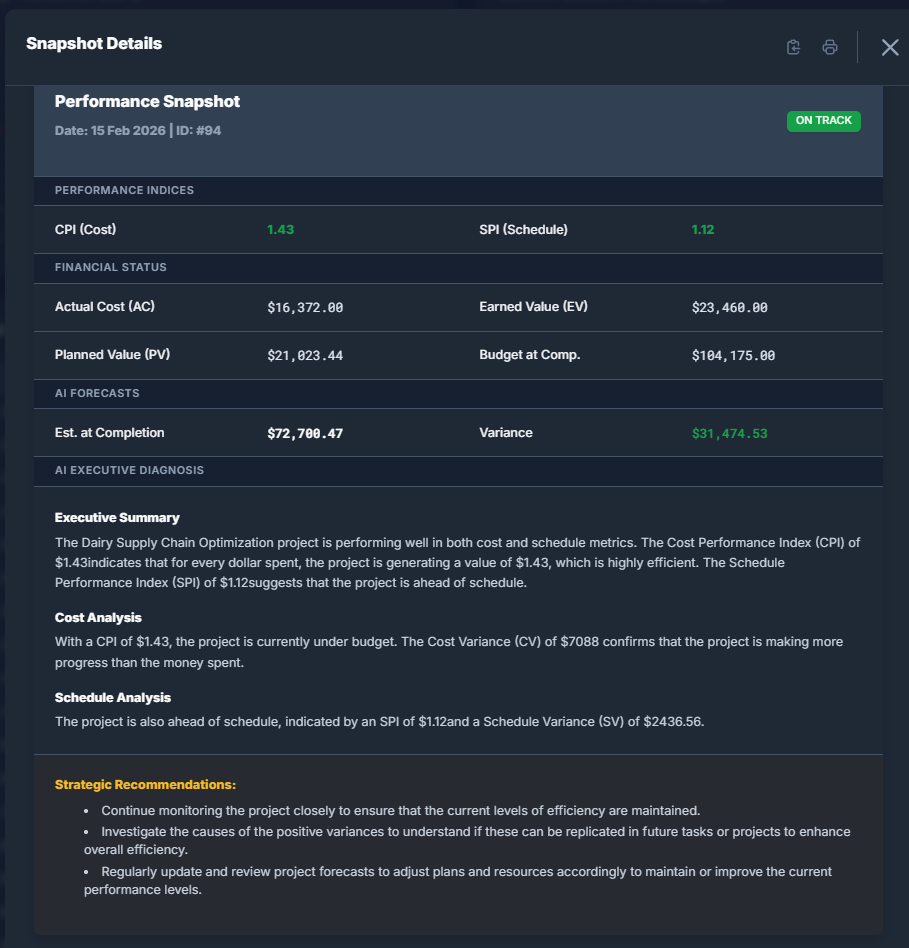
Task: Click the copy-to-clipboard icon
Action: coord(792,47)
